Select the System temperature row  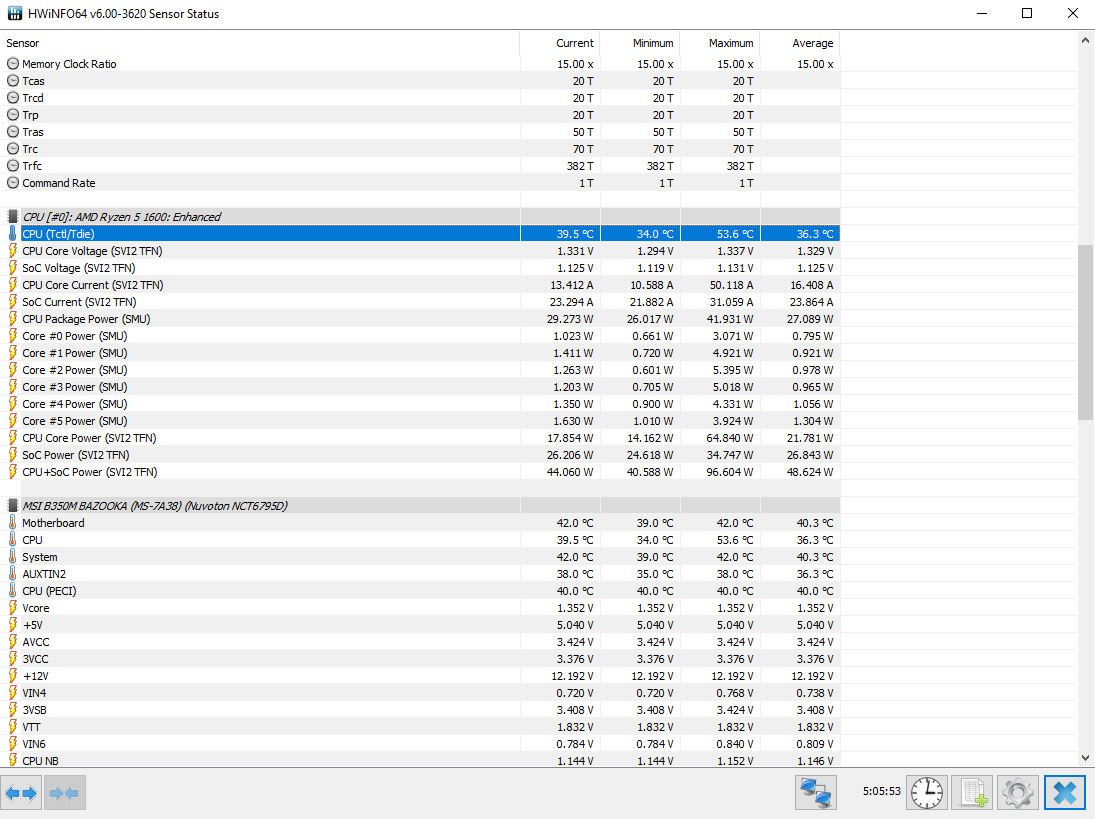click(x=420, y=557)
